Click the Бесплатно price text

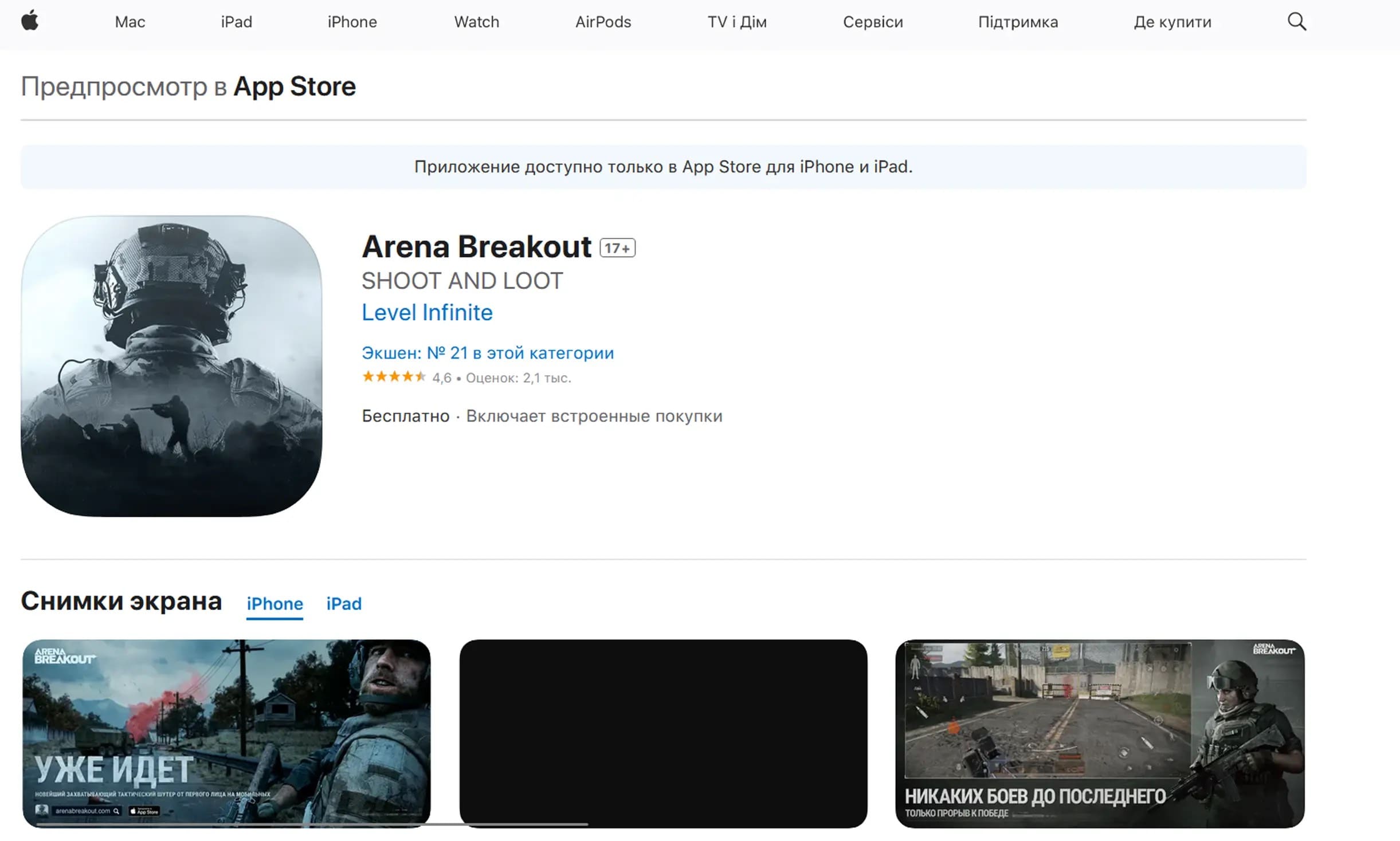click(x=406, y=416)
